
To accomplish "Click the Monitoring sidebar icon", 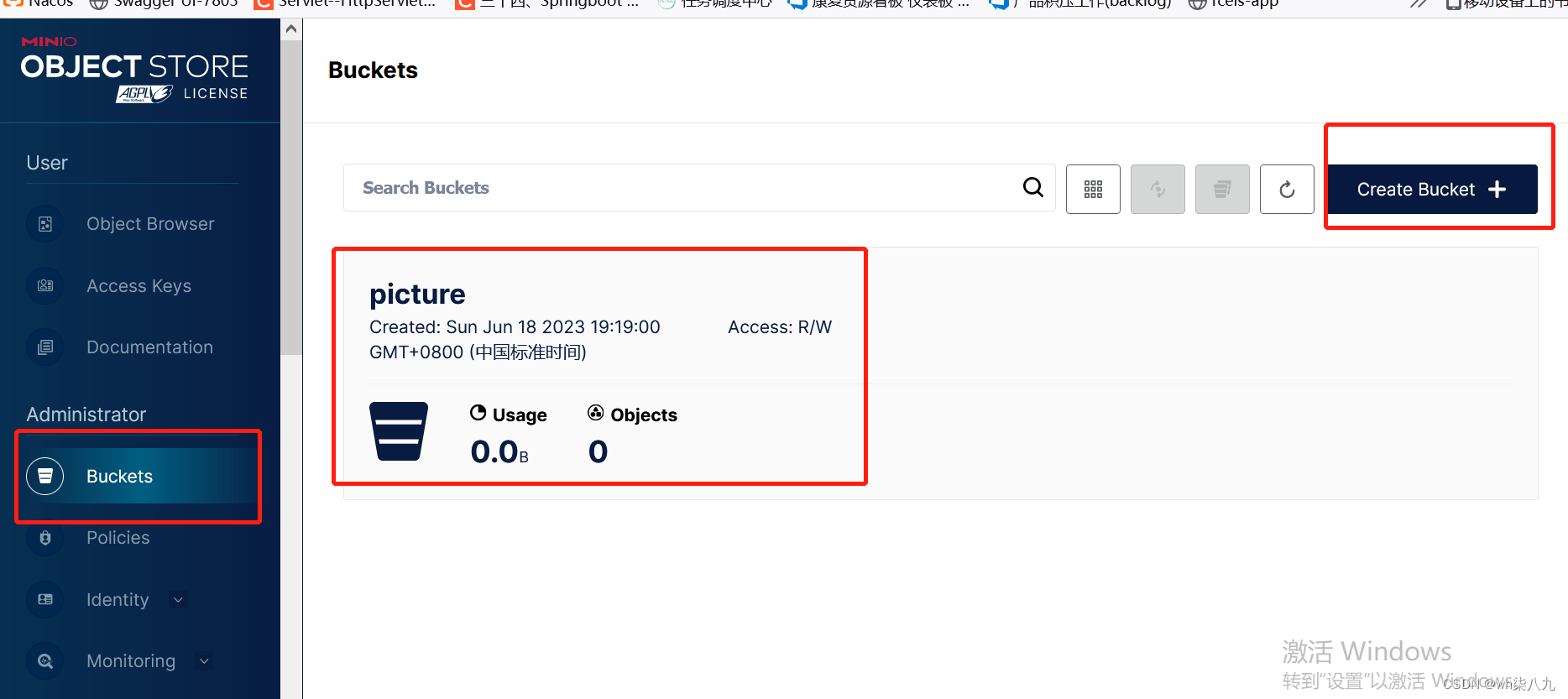I will pyautogui.click(x=45, y=661).
